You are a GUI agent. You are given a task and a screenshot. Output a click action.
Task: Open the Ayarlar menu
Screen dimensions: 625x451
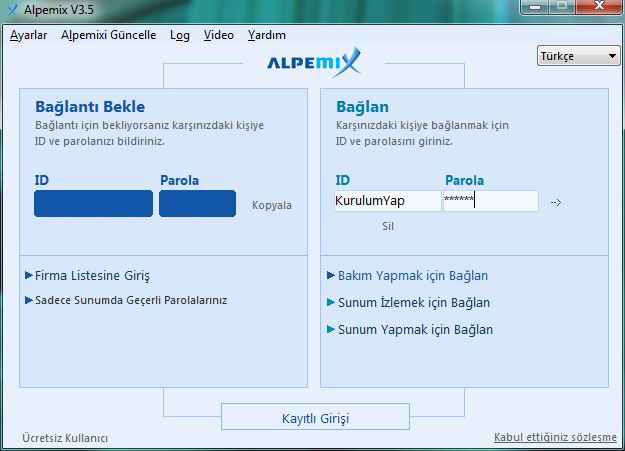tap(28, 35)
